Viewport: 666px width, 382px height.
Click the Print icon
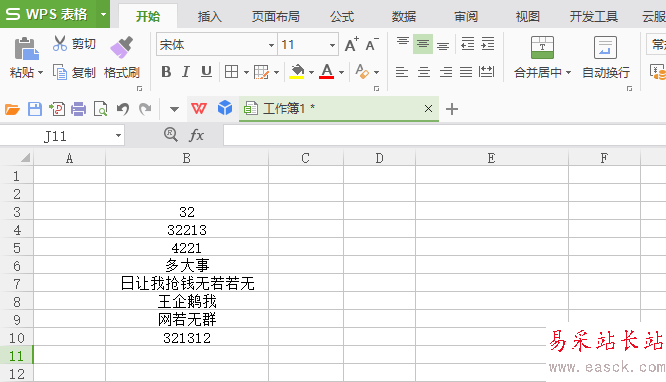pos(79,109)
